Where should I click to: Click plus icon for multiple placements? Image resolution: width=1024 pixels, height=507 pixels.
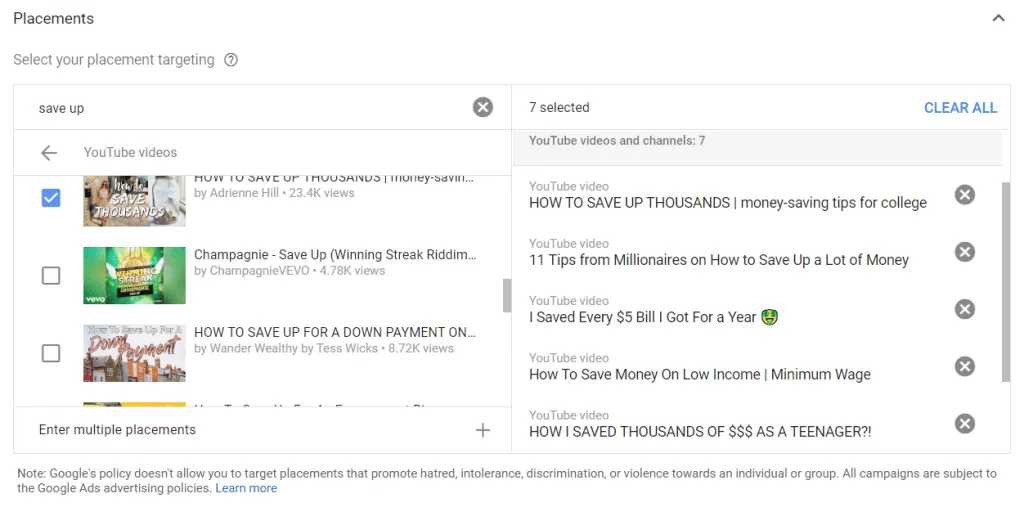(x=483, y=430)
